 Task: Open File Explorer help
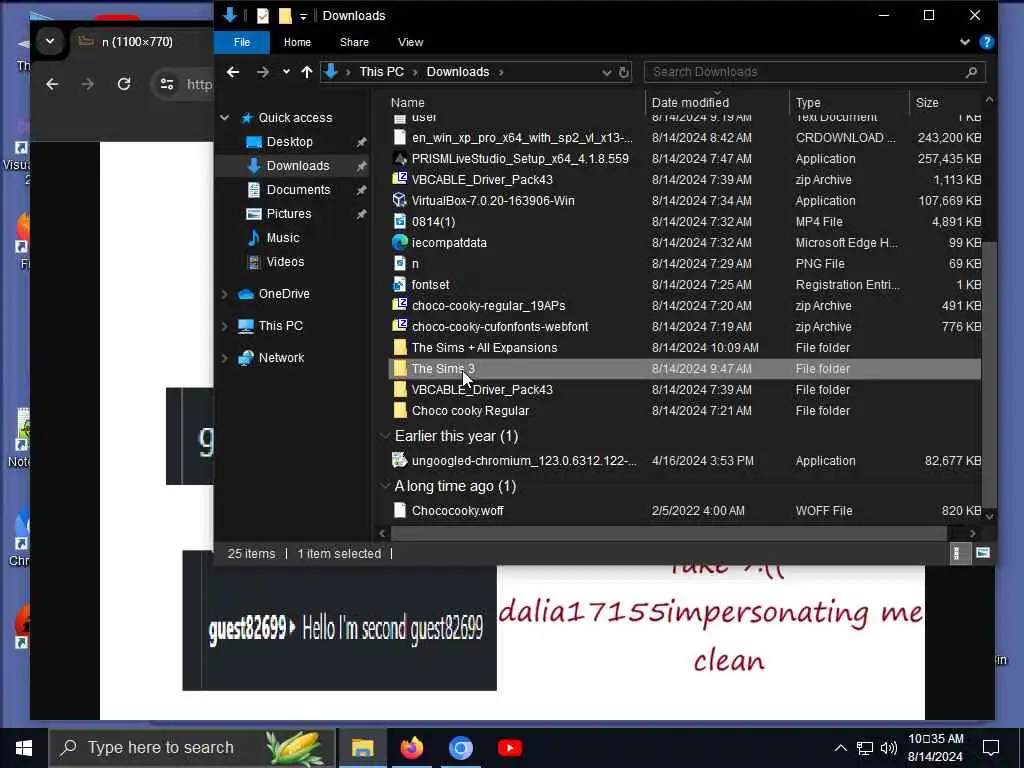(987, 42)
